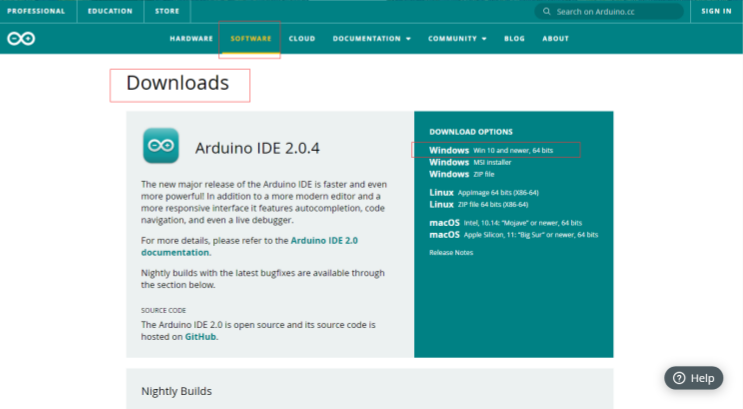Open the Cloud tab
The image size is (743, 409).
coord(302,38)
